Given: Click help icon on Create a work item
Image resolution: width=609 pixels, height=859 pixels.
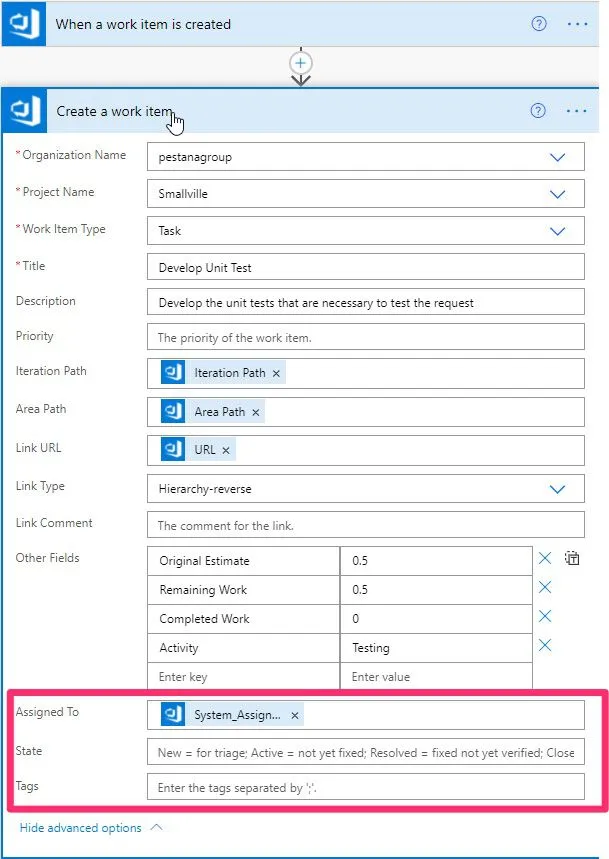Looking at the screenshot, I should [538, 111].
